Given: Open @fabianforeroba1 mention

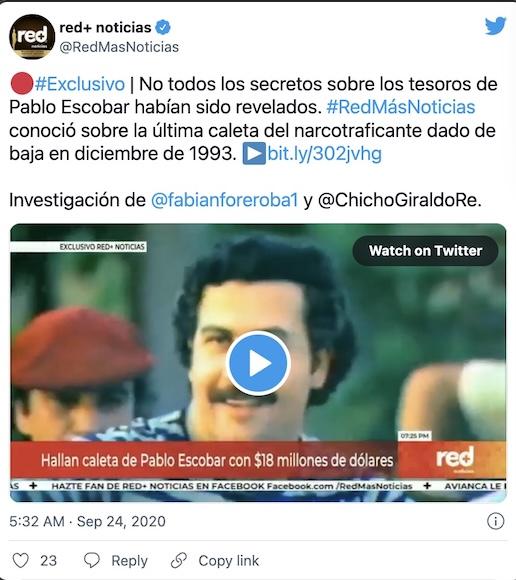Looking at the screenshot, I should pyautogui.click(x=225, y=200).
